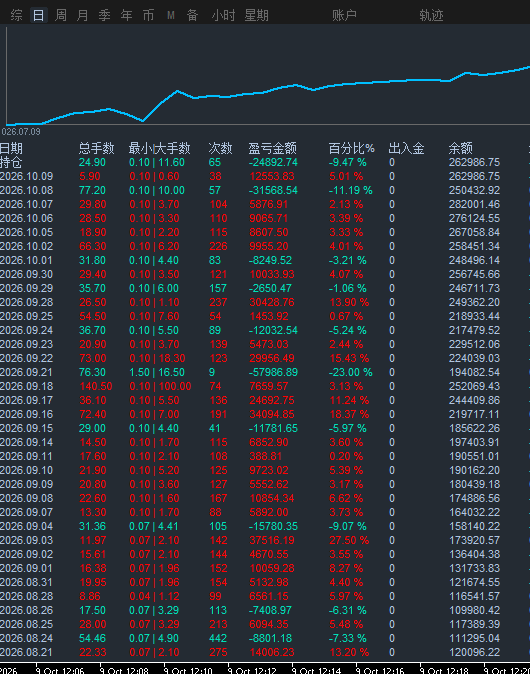Viewport: 530px width, 674px height.
Task: Click the 13.90 % percentage cell
Action: click(349, 303)
